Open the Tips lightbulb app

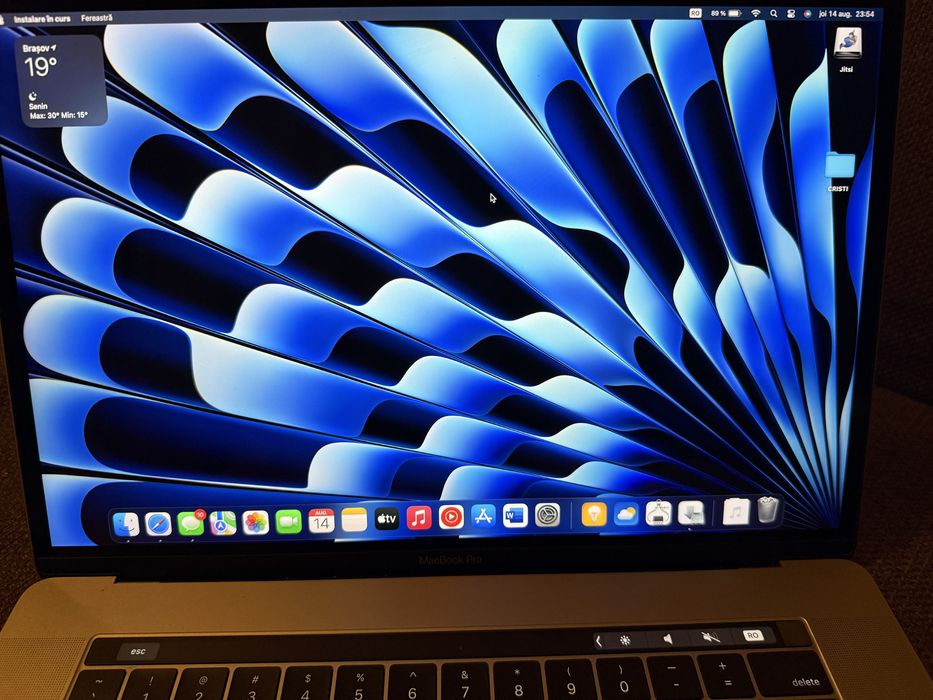pyautogui.click(x=594, y=514)
